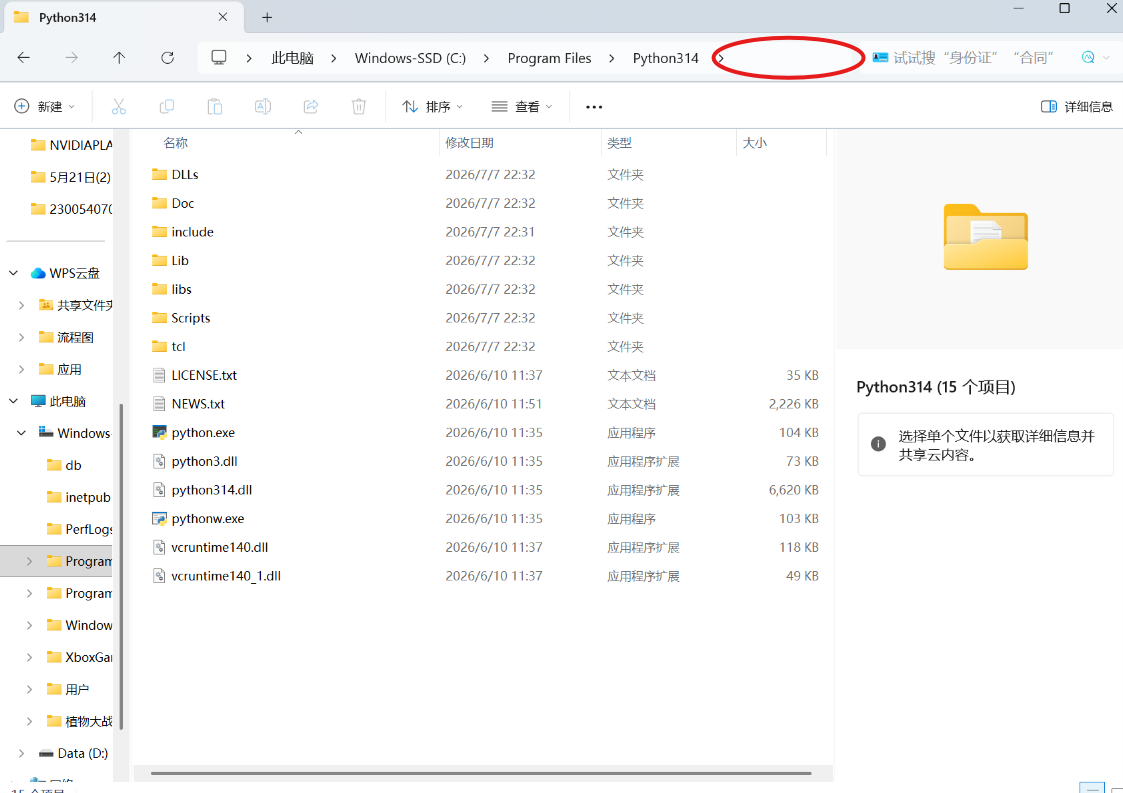Click Python314 breadcrumb segment
Viewport: 1123px width, 793px height.
pos(665,58)
